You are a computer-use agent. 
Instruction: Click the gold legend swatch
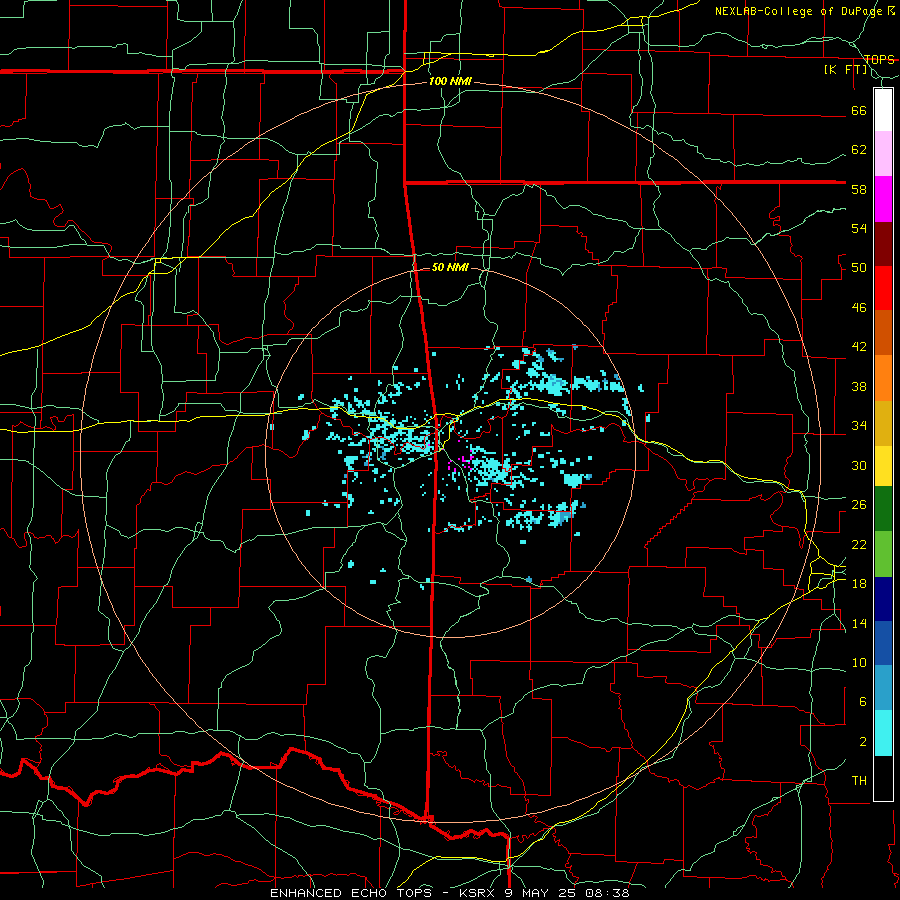883,423
